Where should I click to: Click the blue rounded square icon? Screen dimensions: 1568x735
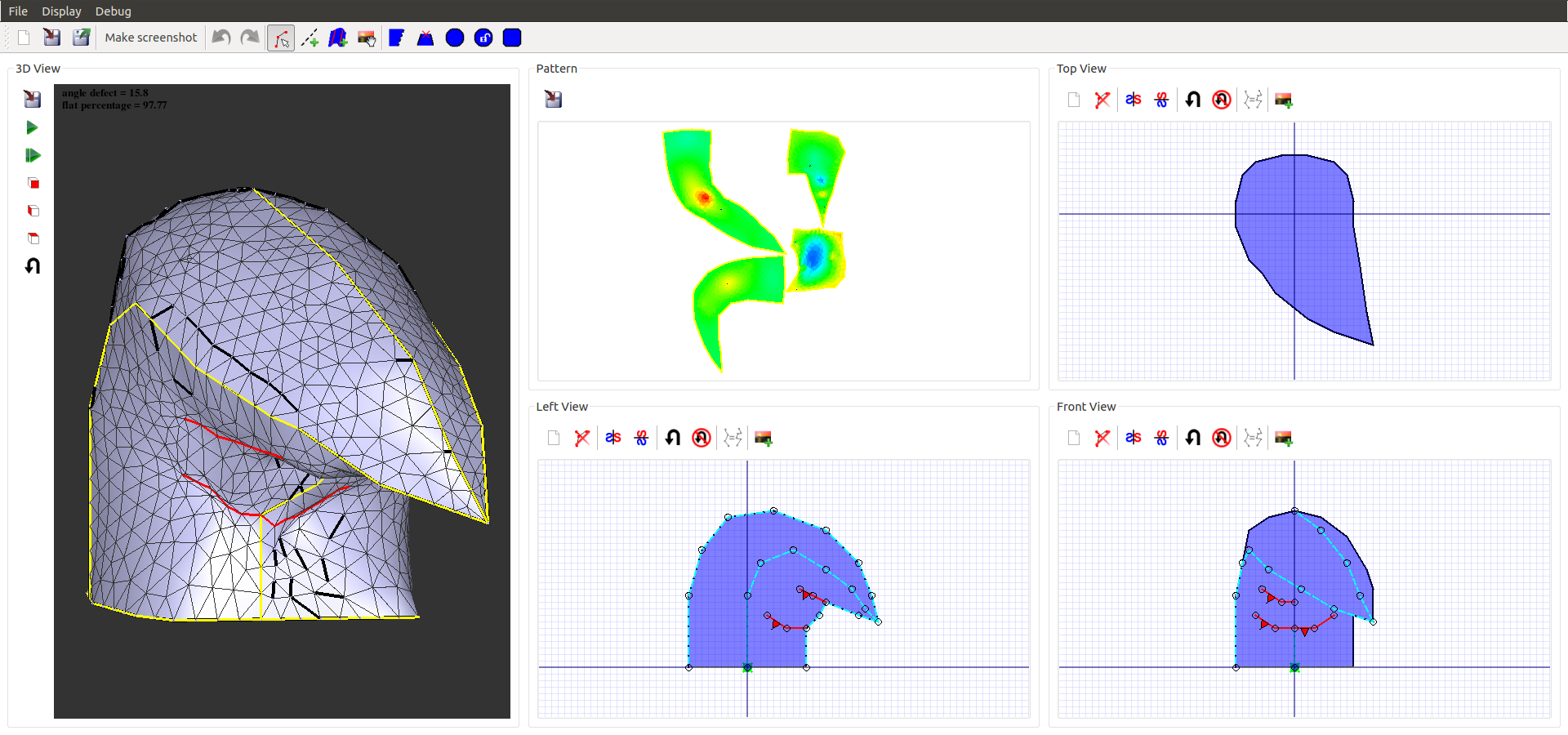point(512,38)
